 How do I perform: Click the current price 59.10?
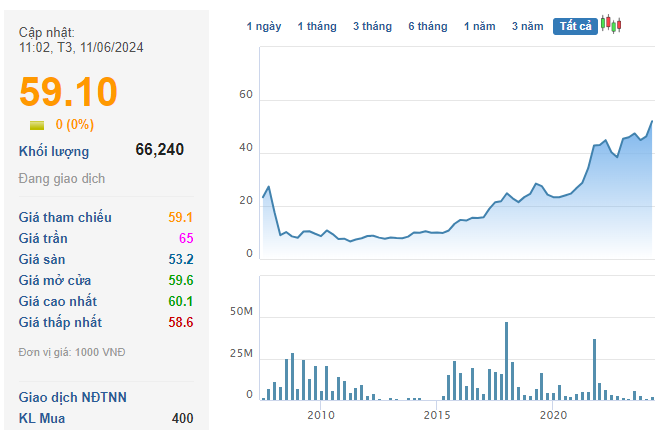tap(69, 91)
